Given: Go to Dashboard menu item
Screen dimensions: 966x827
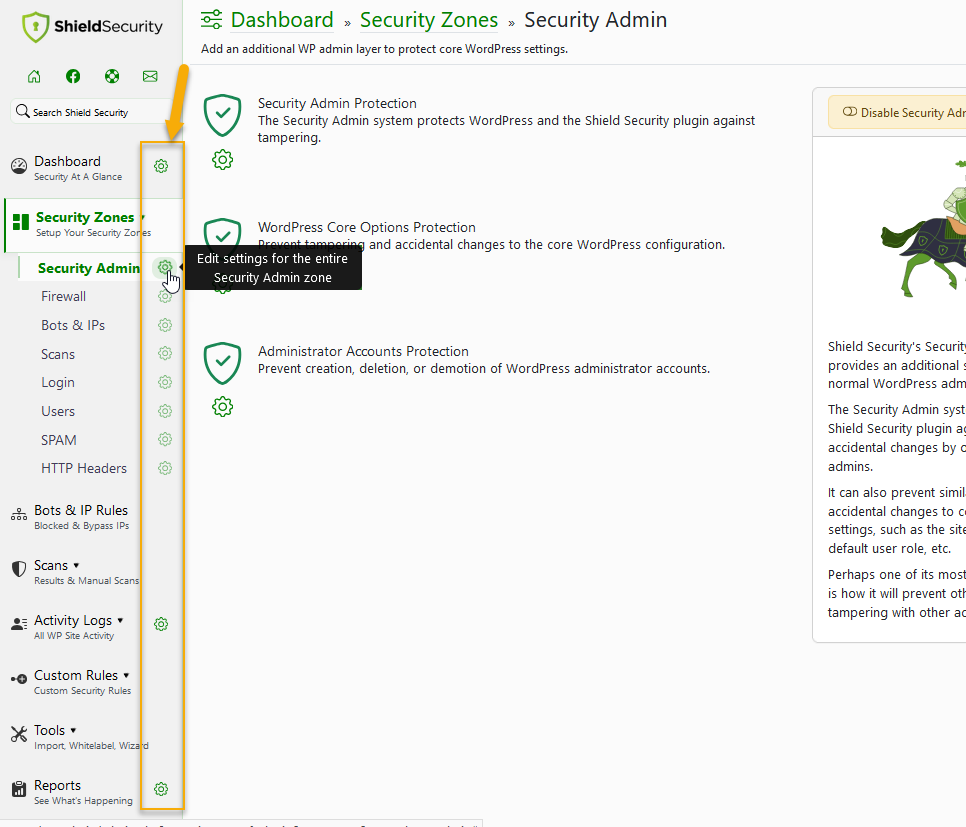Looking at the screenshot, I should (x=78, y=168).
